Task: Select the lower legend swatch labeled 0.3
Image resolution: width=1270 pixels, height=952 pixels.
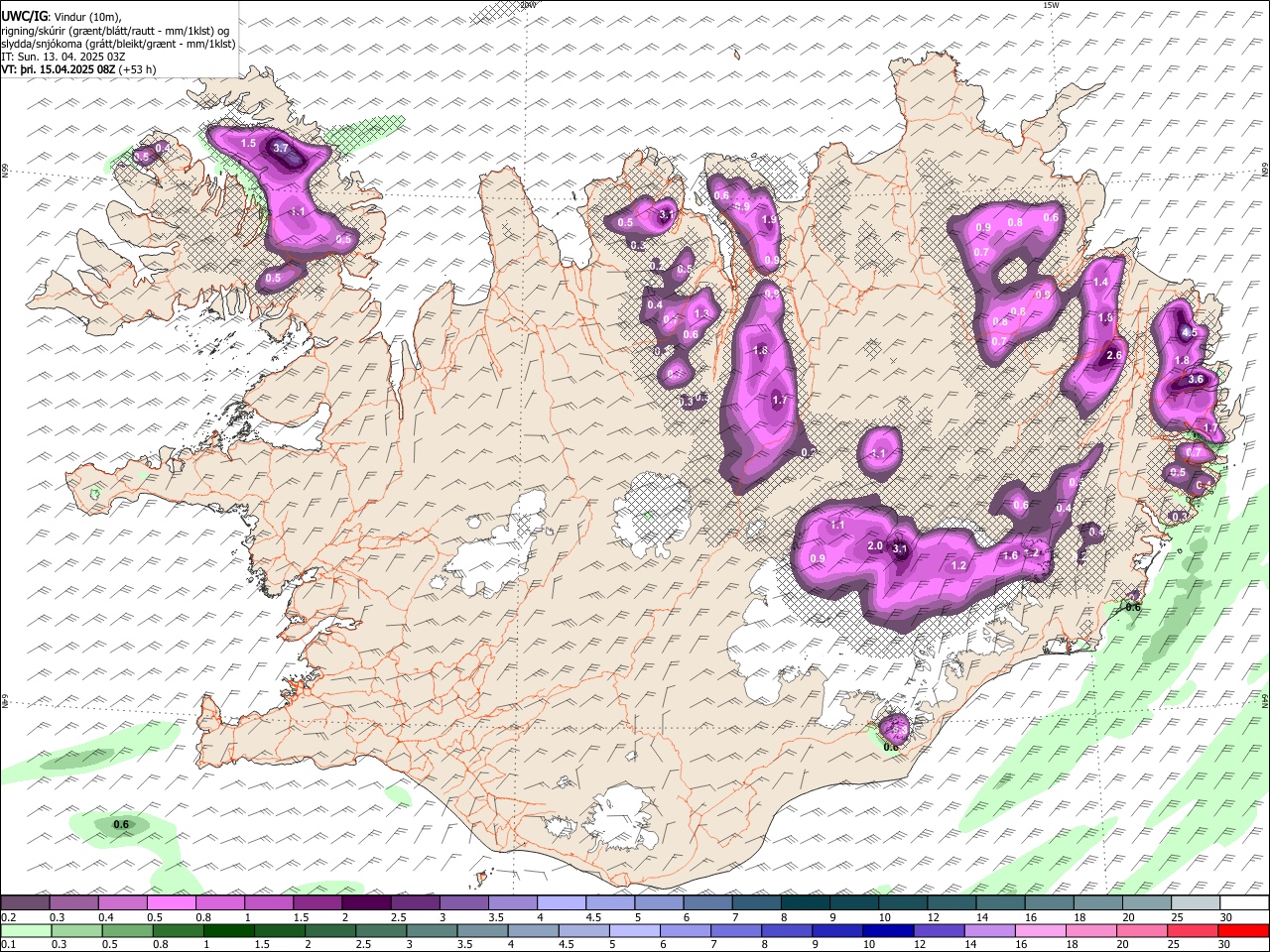Action: click(76, 930)
